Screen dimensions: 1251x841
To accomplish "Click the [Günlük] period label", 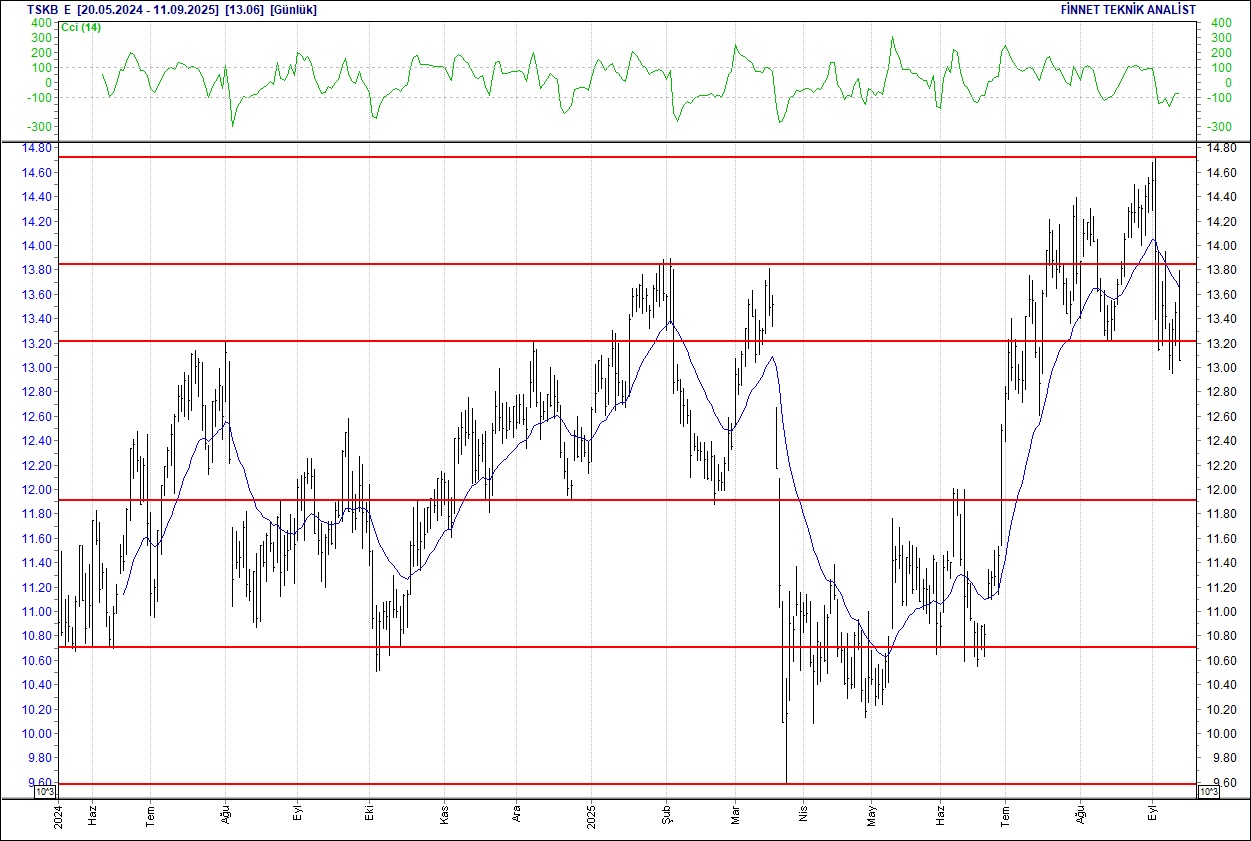I will (293, 9).
